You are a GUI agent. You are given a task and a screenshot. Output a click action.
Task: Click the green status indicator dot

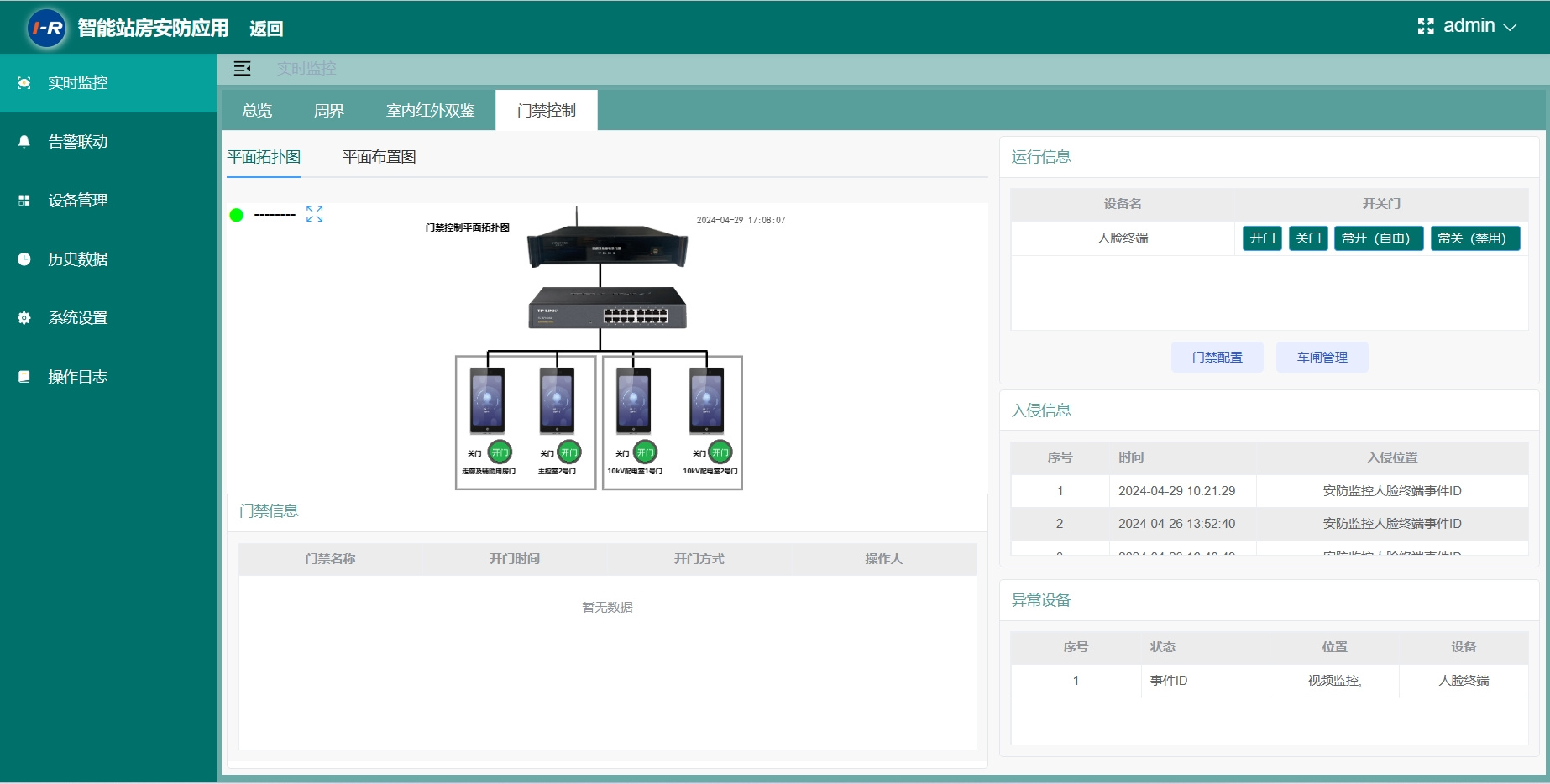point(237,215)
